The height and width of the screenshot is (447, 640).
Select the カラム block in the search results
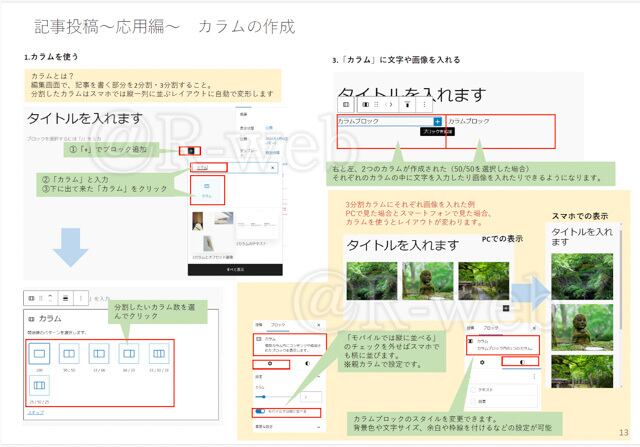tap(207, 190)
